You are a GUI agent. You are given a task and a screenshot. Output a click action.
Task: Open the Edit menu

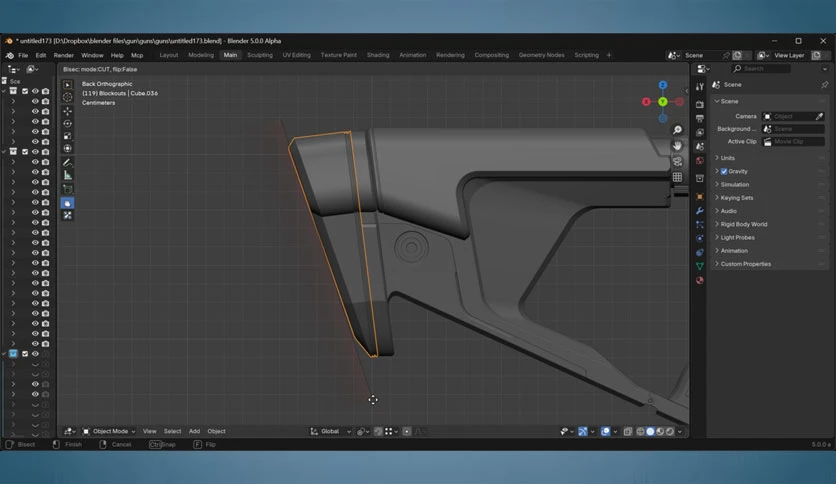[x=41, y=55]
